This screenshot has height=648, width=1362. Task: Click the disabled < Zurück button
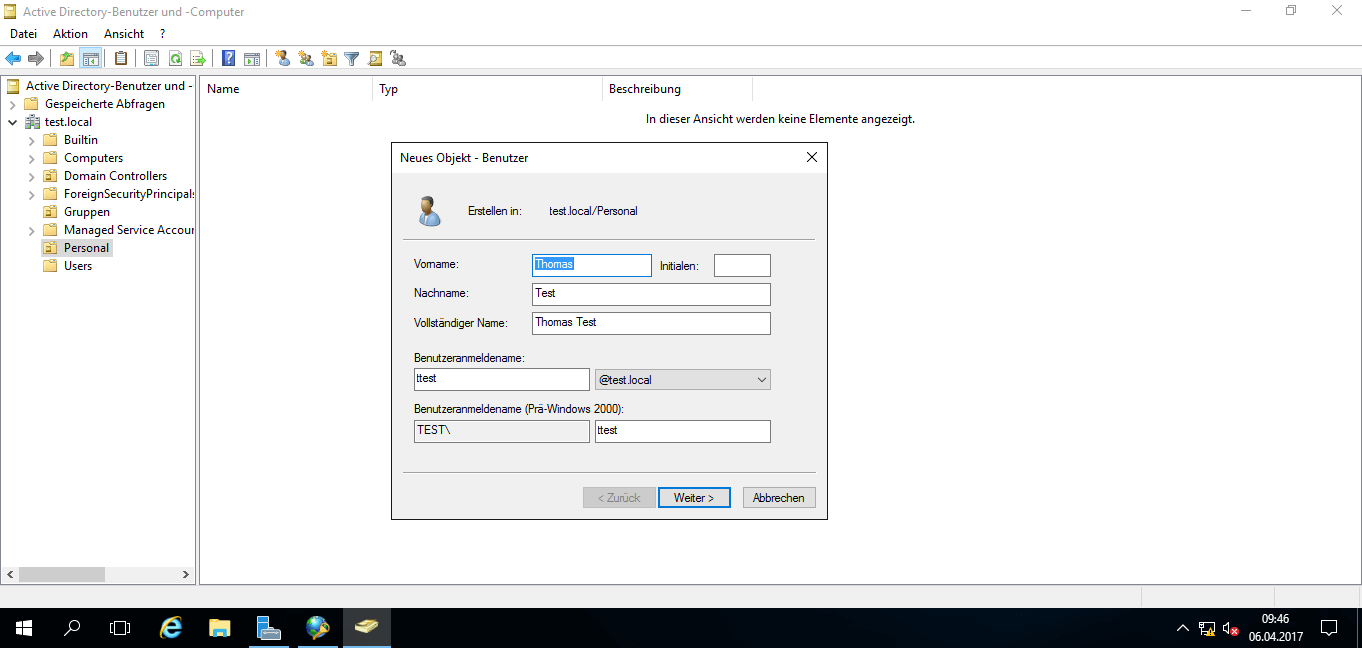(619, 497)
